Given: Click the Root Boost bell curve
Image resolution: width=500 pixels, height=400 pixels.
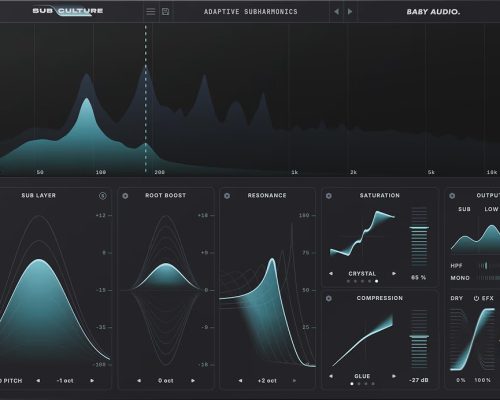Looking at the screenshot, I should (166, 276).
